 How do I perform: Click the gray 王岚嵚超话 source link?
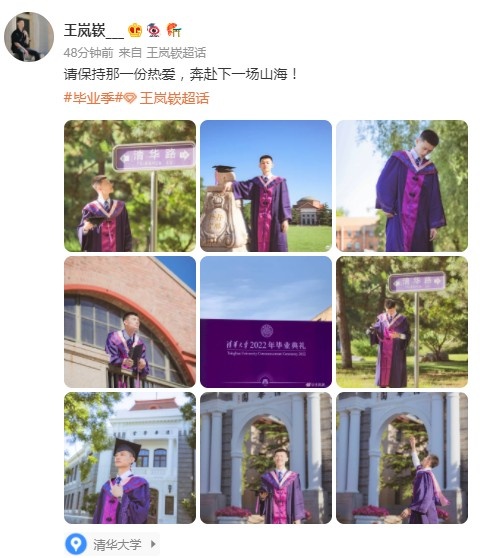(176, 53)
